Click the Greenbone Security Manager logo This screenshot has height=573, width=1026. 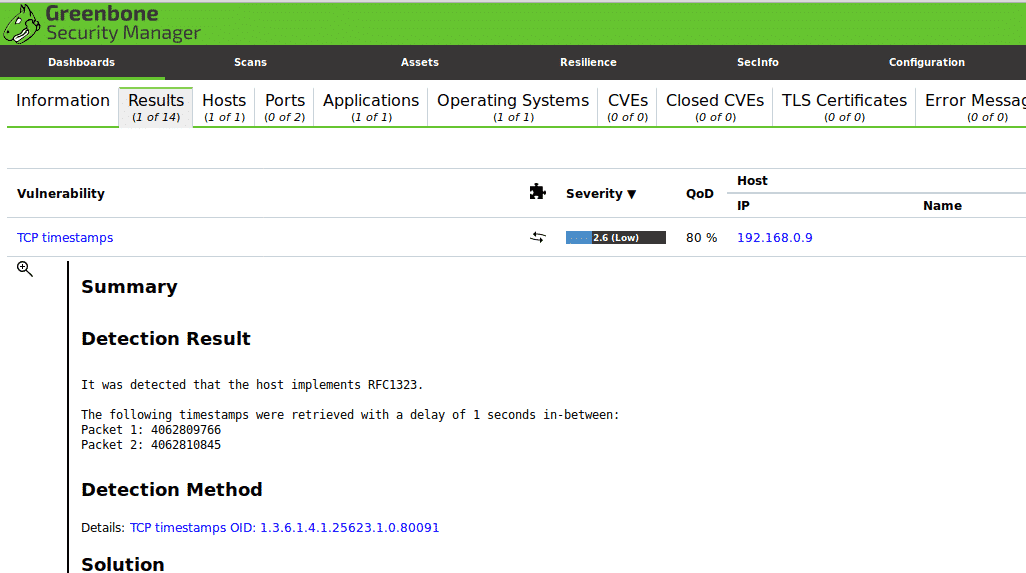(100, 24)
